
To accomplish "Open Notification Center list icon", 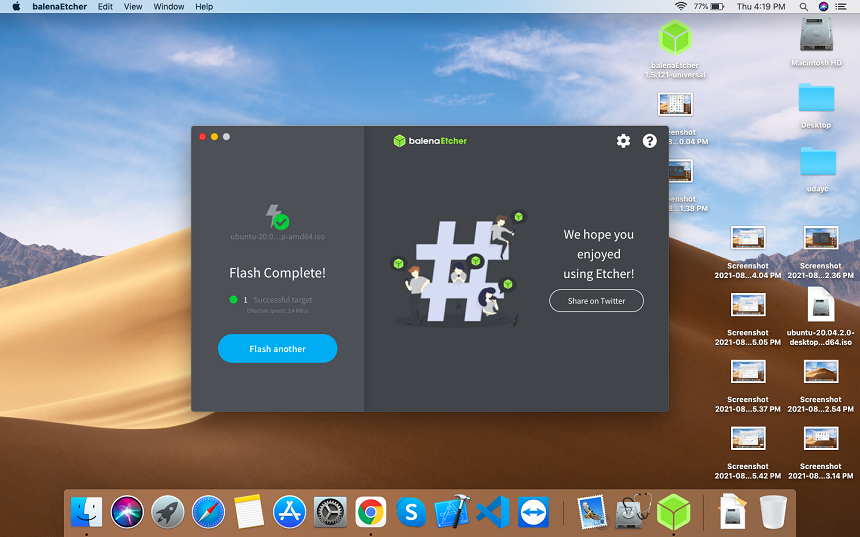I will point(841,7).
